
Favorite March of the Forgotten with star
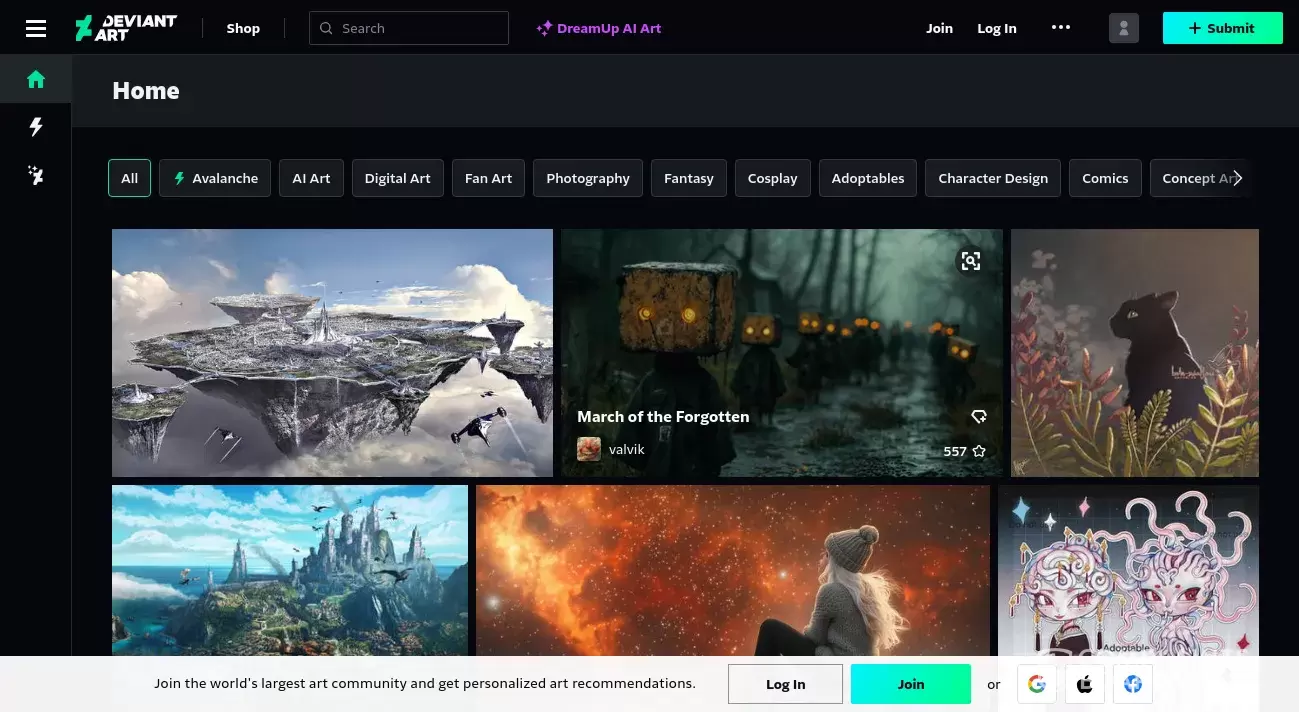pyautogui.click(x=979, y=451)
